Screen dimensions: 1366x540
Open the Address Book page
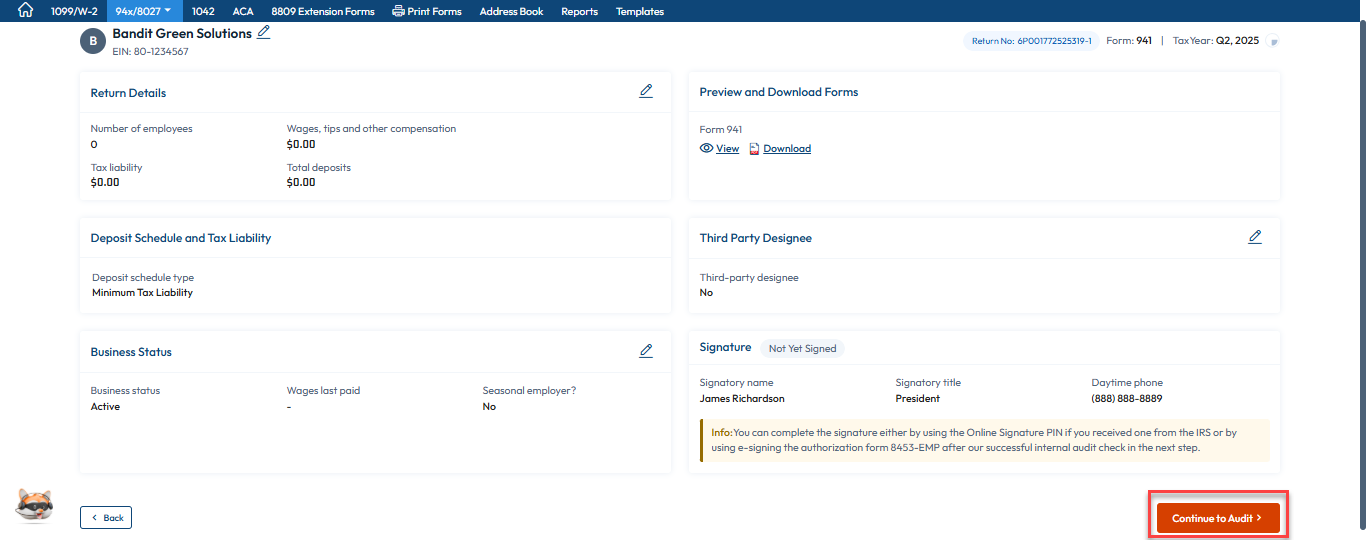pyautogui.click(x=511, y=11)
